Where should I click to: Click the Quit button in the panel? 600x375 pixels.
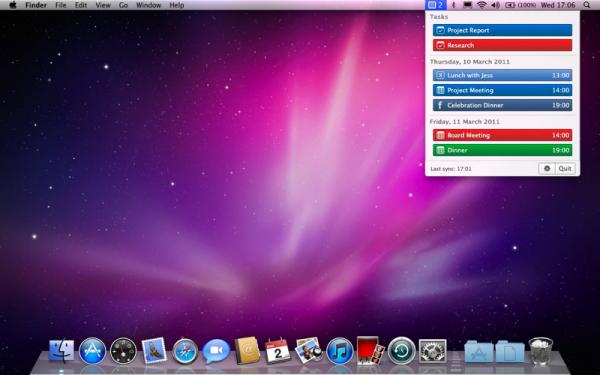pos(565,168)
